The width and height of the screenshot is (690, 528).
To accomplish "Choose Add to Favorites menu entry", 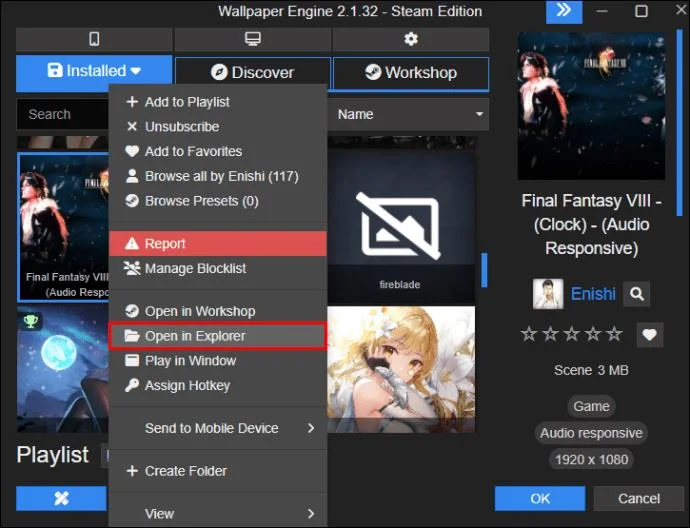I will tap(218, 151).
